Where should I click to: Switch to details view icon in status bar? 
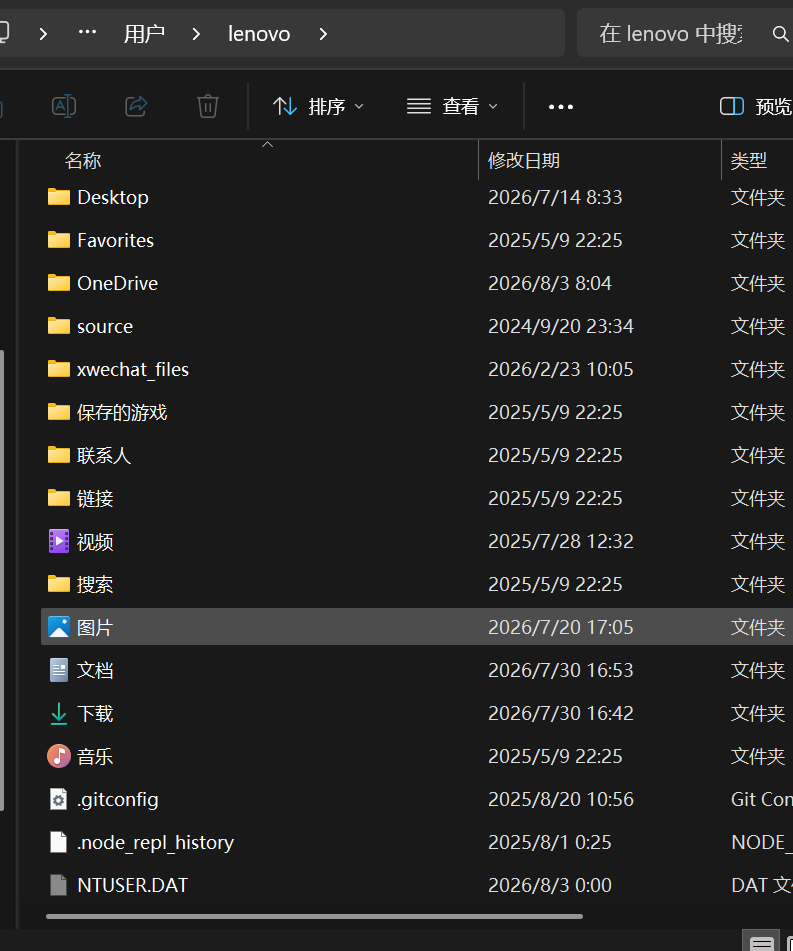coord(761,942)
